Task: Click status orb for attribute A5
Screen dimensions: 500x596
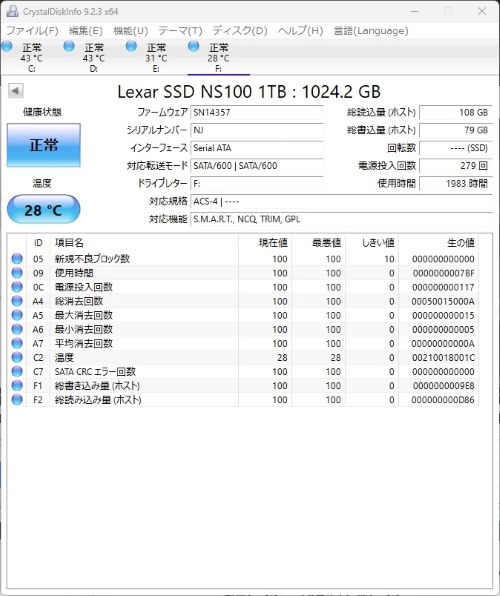Action: [x=17, y=315]
